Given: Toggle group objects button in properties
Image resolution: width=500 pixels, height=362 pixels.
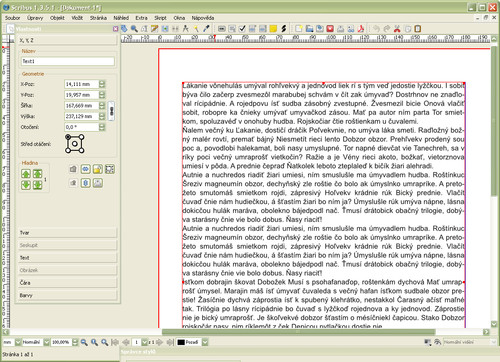Looking at the screenshot, I should click(73, 169).
